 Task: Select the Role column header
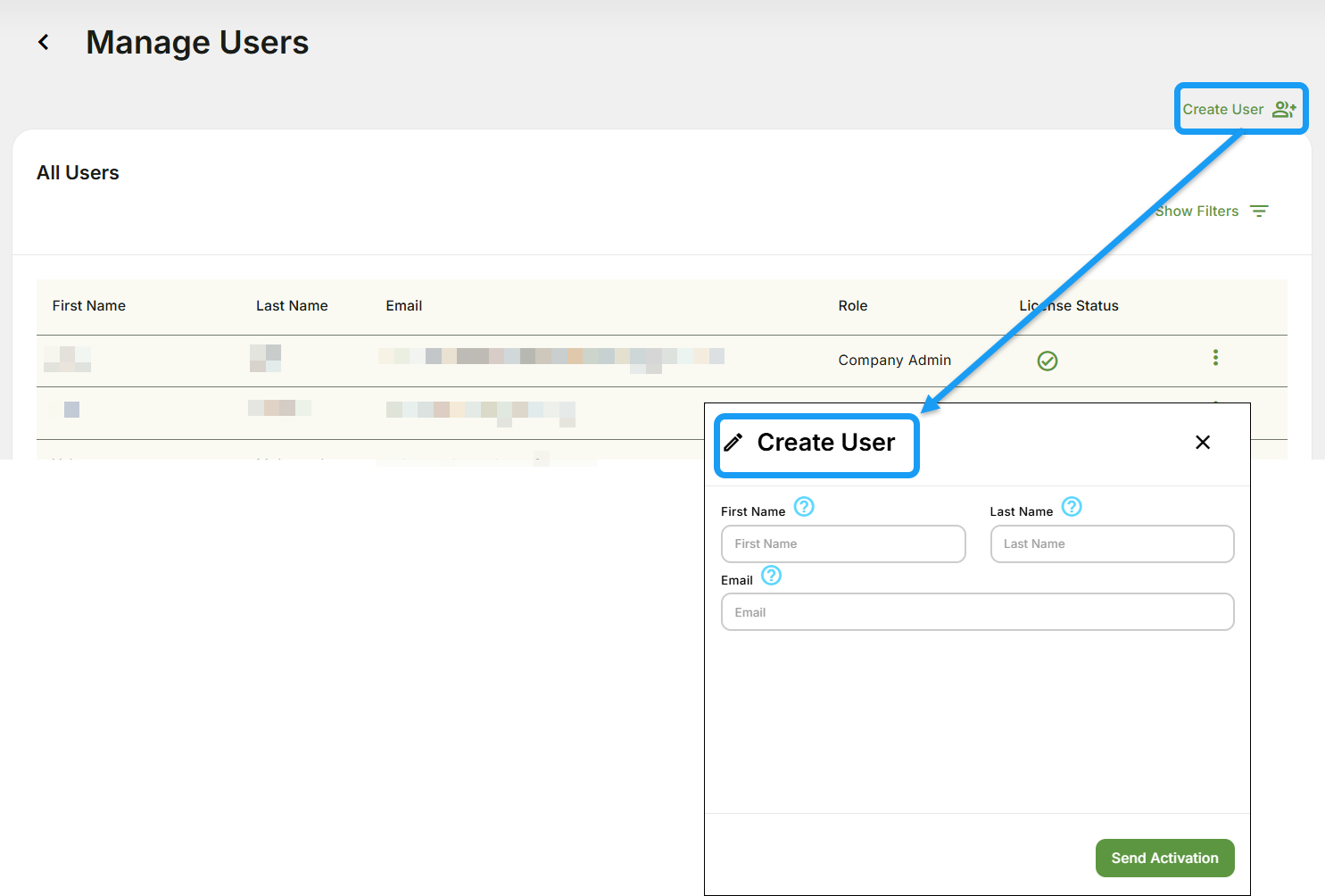click(853, 305)
